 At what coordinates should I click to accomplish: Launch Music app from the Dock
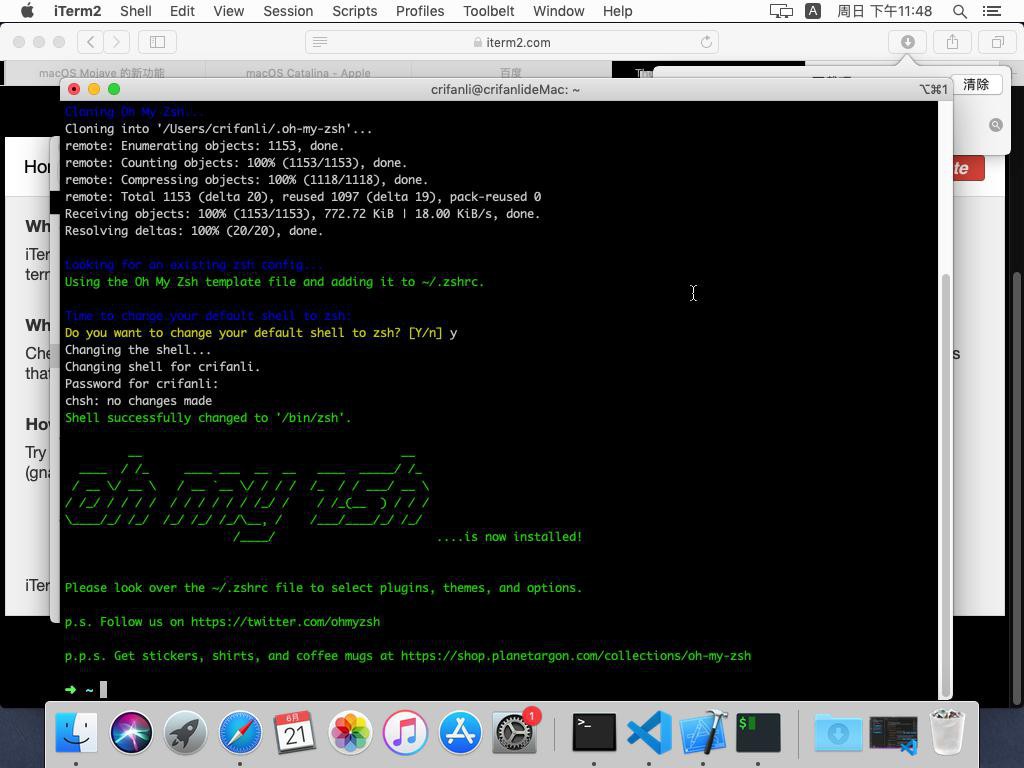(x=405, y=732)
